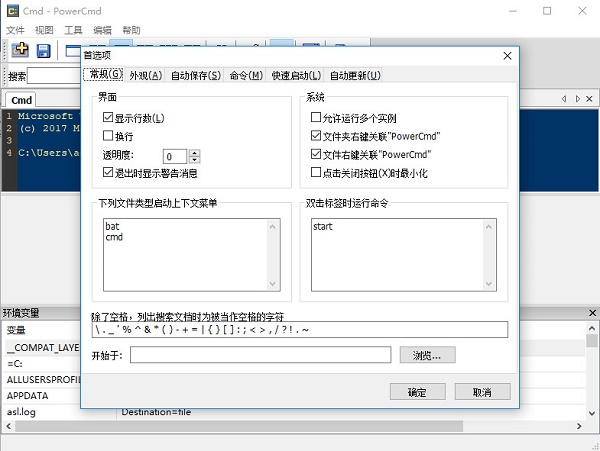
Task: Increase 透明度 with the up spinner
Action: point(194,153)
